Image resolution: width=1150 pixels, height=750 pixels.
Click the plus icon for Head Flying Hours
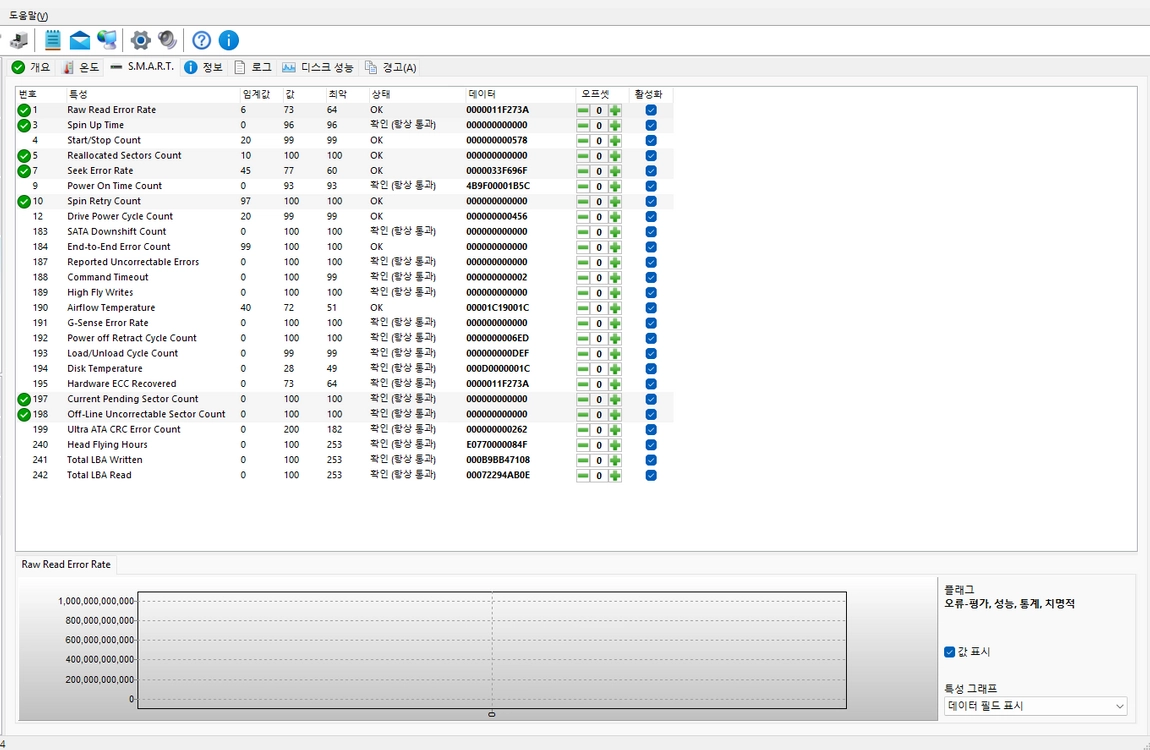[615, 445]
